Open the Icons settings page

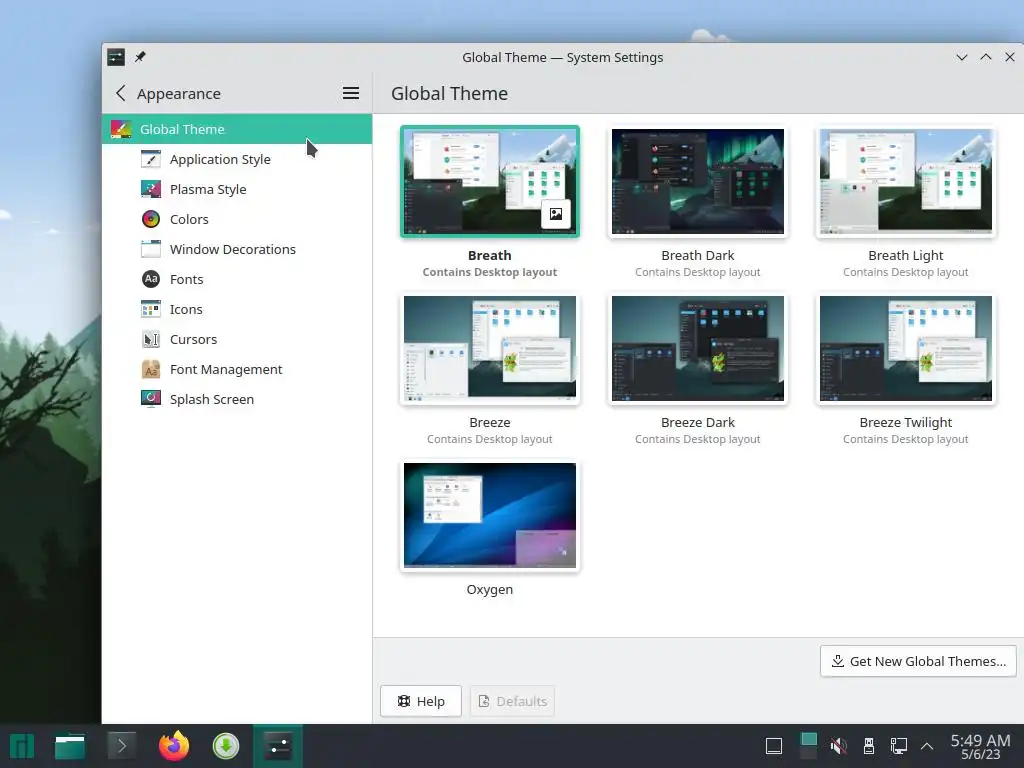[237, 310]
